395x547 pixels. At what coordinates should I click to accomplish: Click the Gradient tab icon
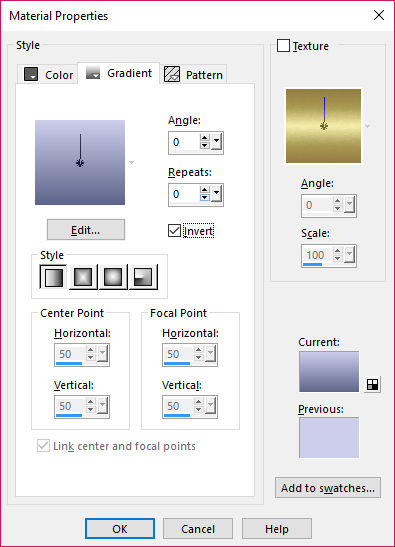(93, 72)
